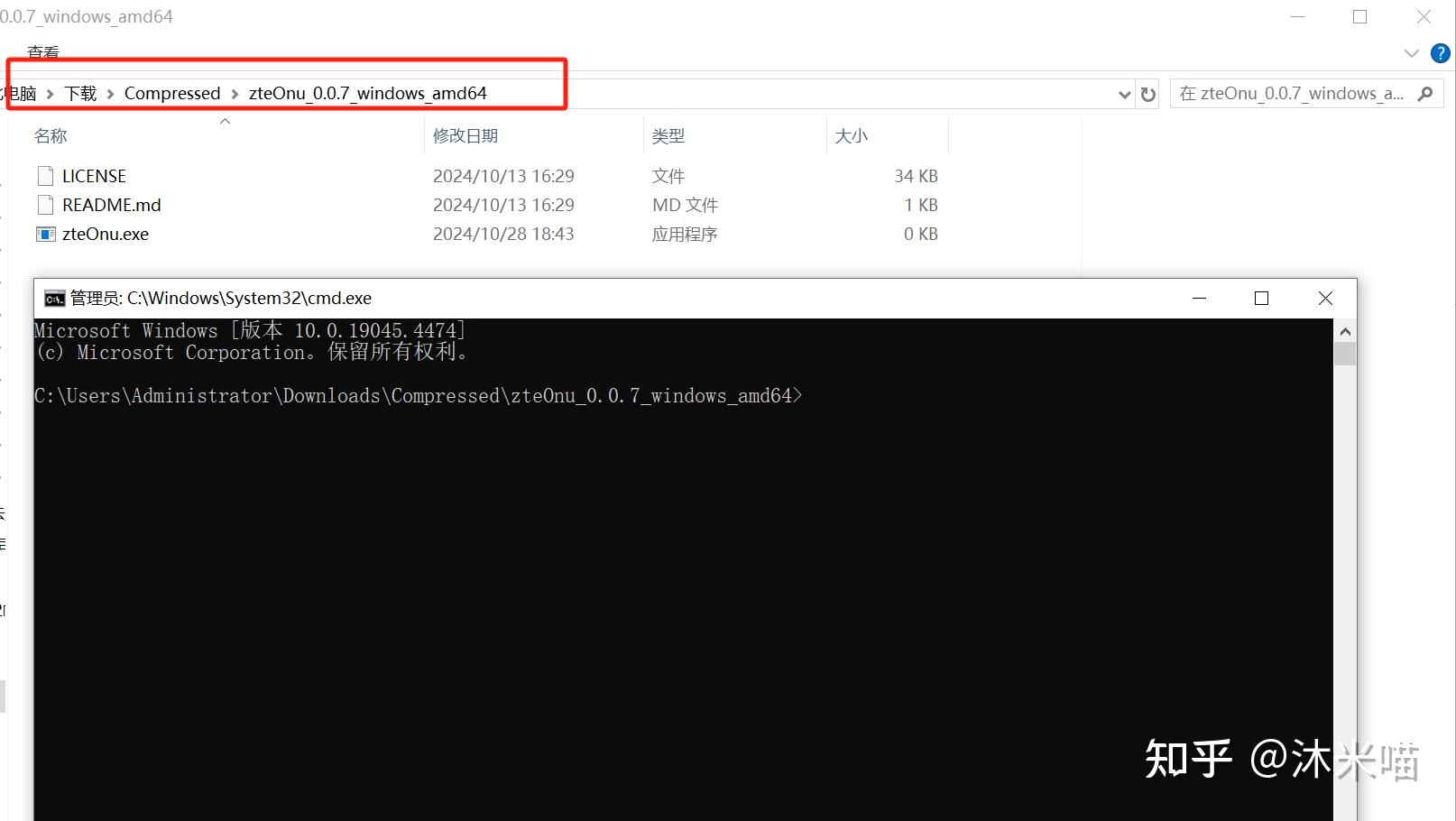Screen dimensions: 1456x821
Task: Open the 下载 folder from the breadcrumb
Action: (x=82, y=93)
